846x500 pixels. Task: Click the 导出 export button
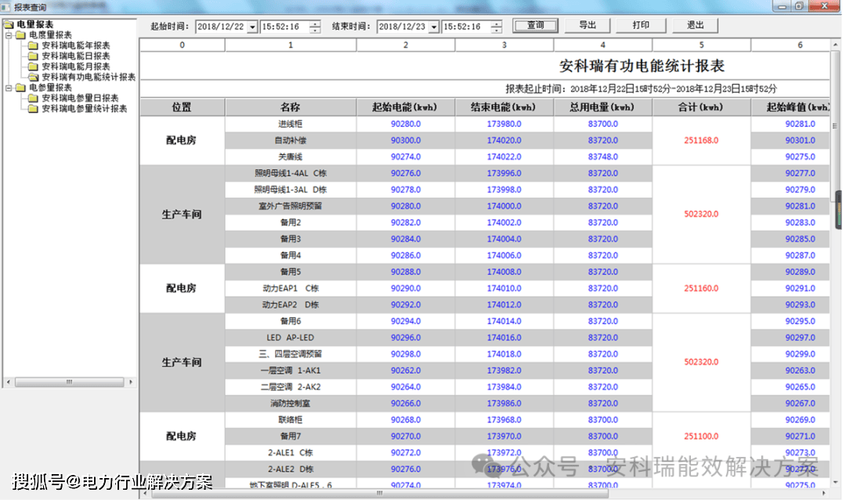(x=588, y=25)
